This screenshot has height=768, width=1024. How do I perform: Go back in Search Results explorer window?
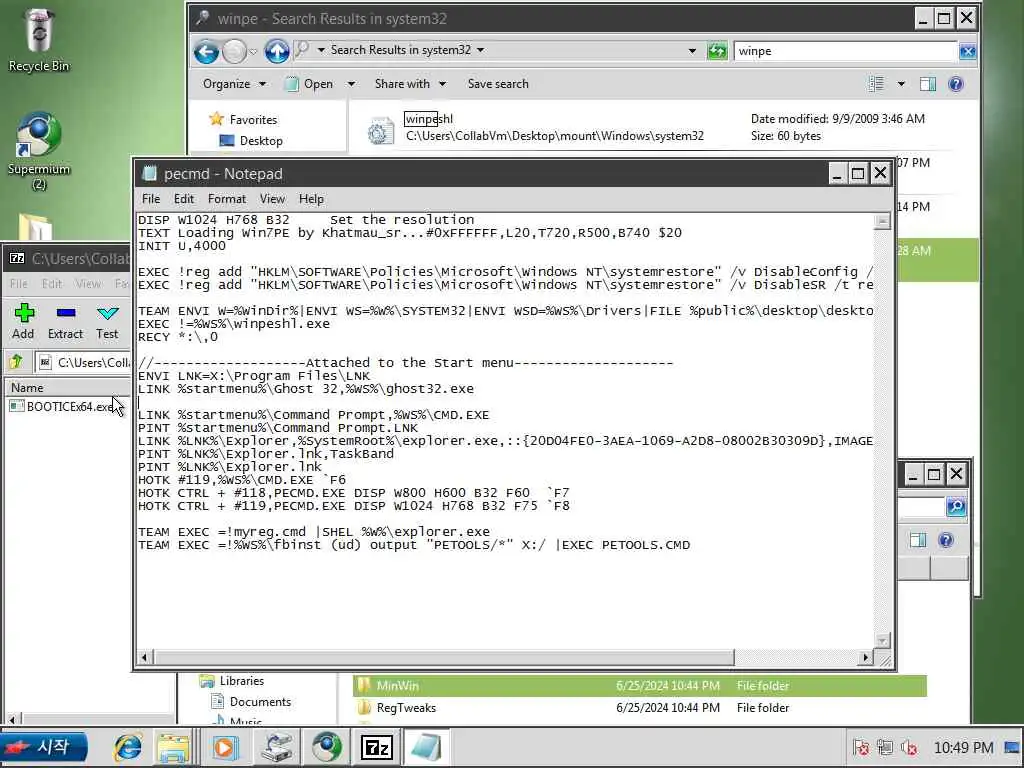[x=206, y=51]
